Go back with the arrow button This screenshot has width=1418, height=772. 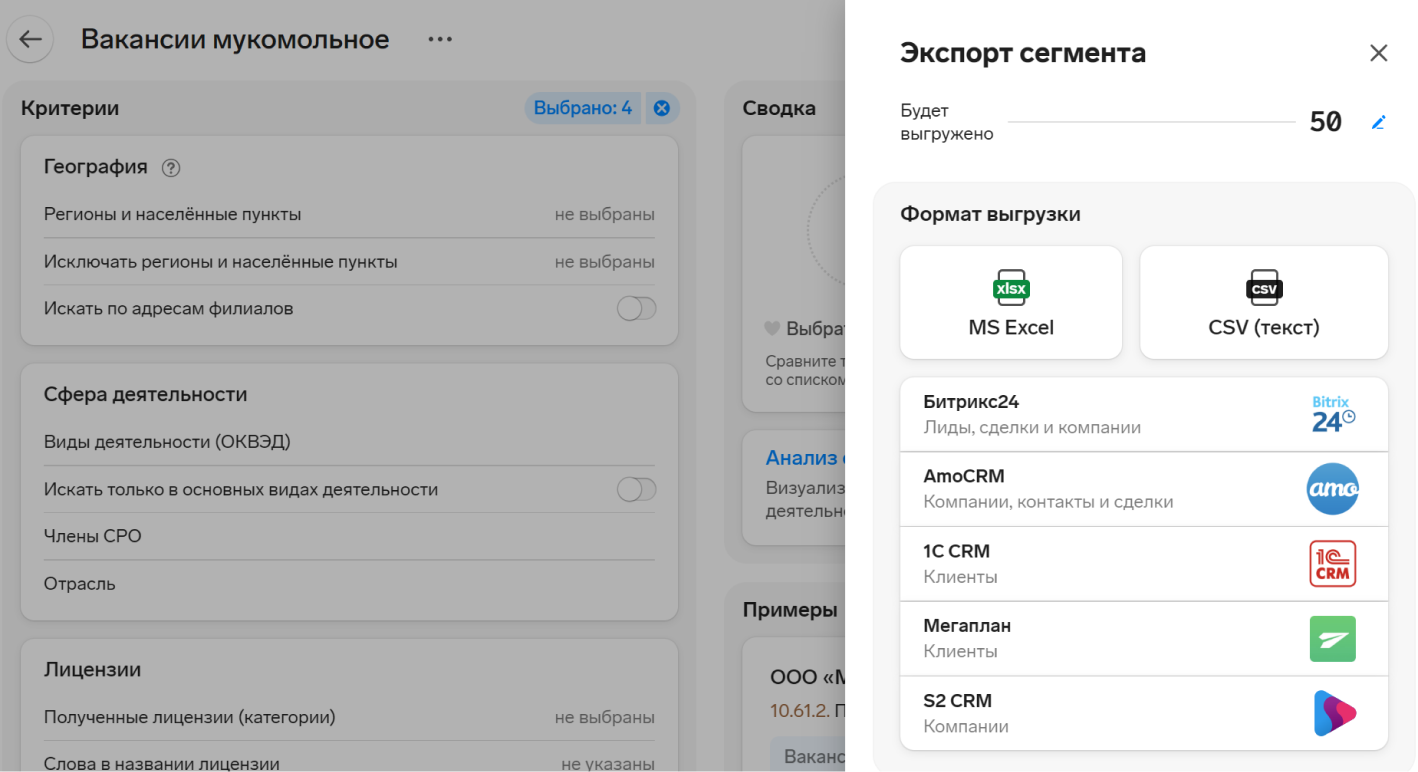[x=30, y=39]
